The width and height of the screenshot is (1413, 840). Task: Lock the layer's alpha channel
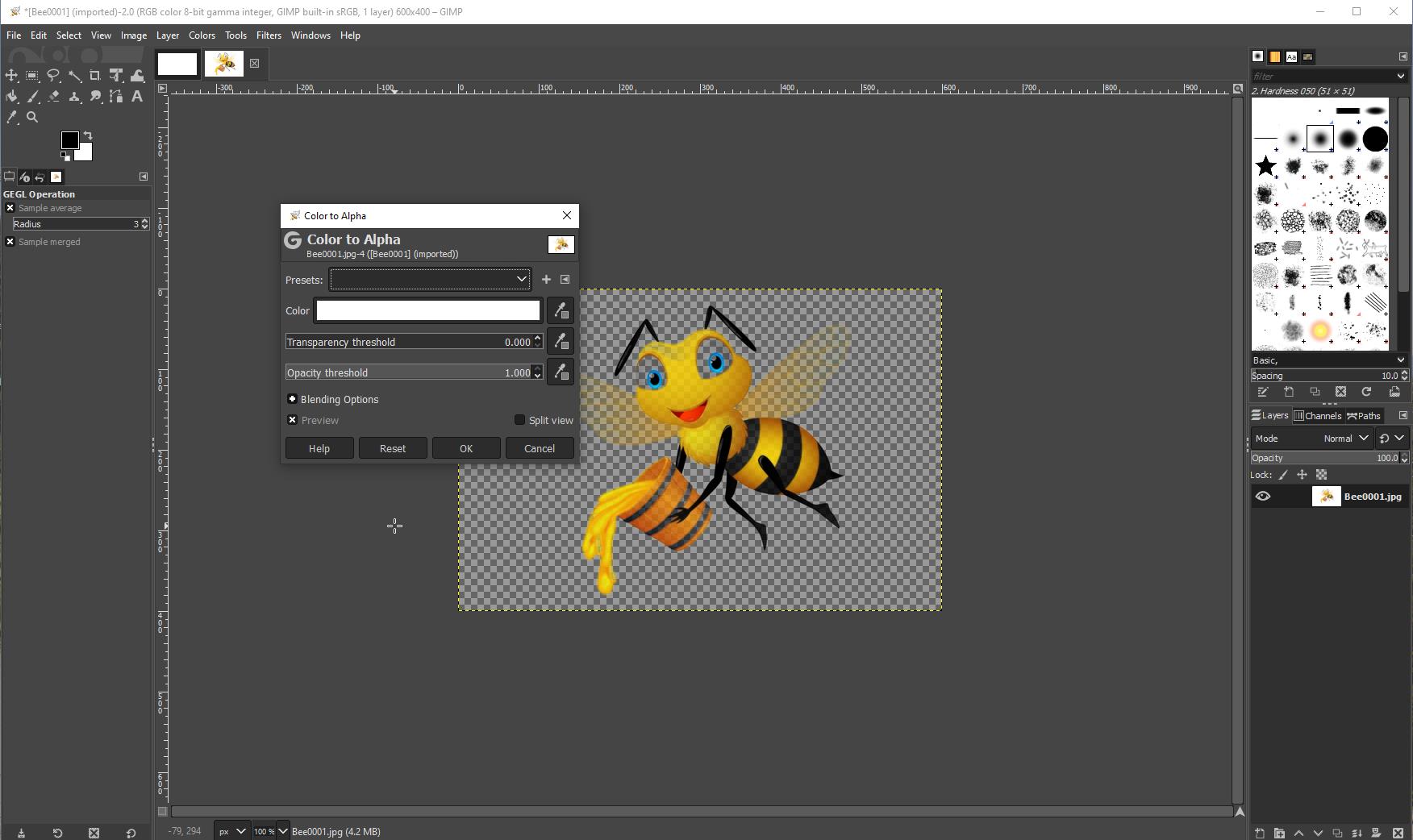[x=1321, y=475]
